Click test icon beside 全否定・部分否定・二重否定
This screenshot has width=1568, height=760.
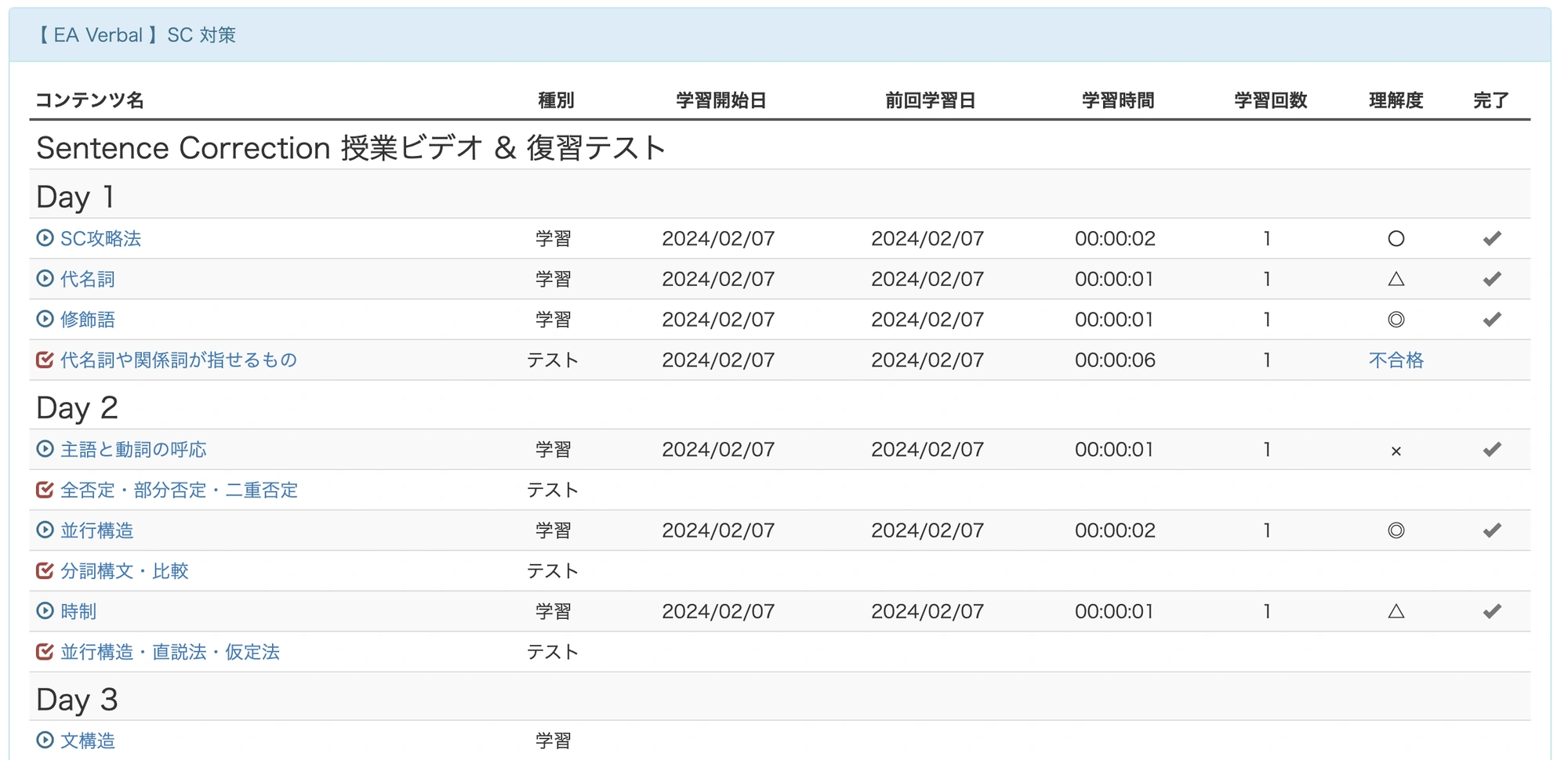pyautogui.click(x=45, y=490)
